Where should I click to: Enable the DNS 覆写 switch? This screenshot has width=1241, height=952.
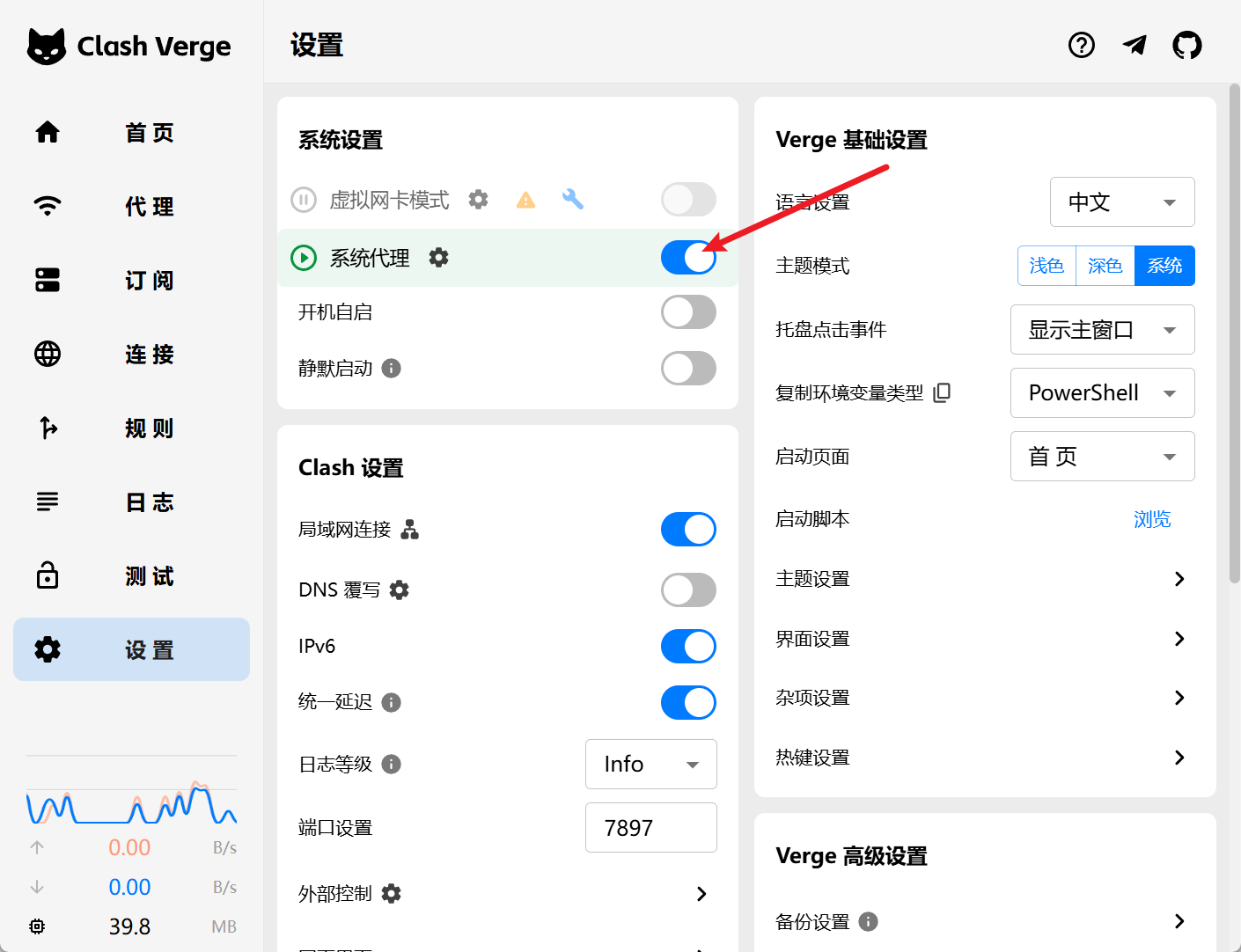(688, 590)
